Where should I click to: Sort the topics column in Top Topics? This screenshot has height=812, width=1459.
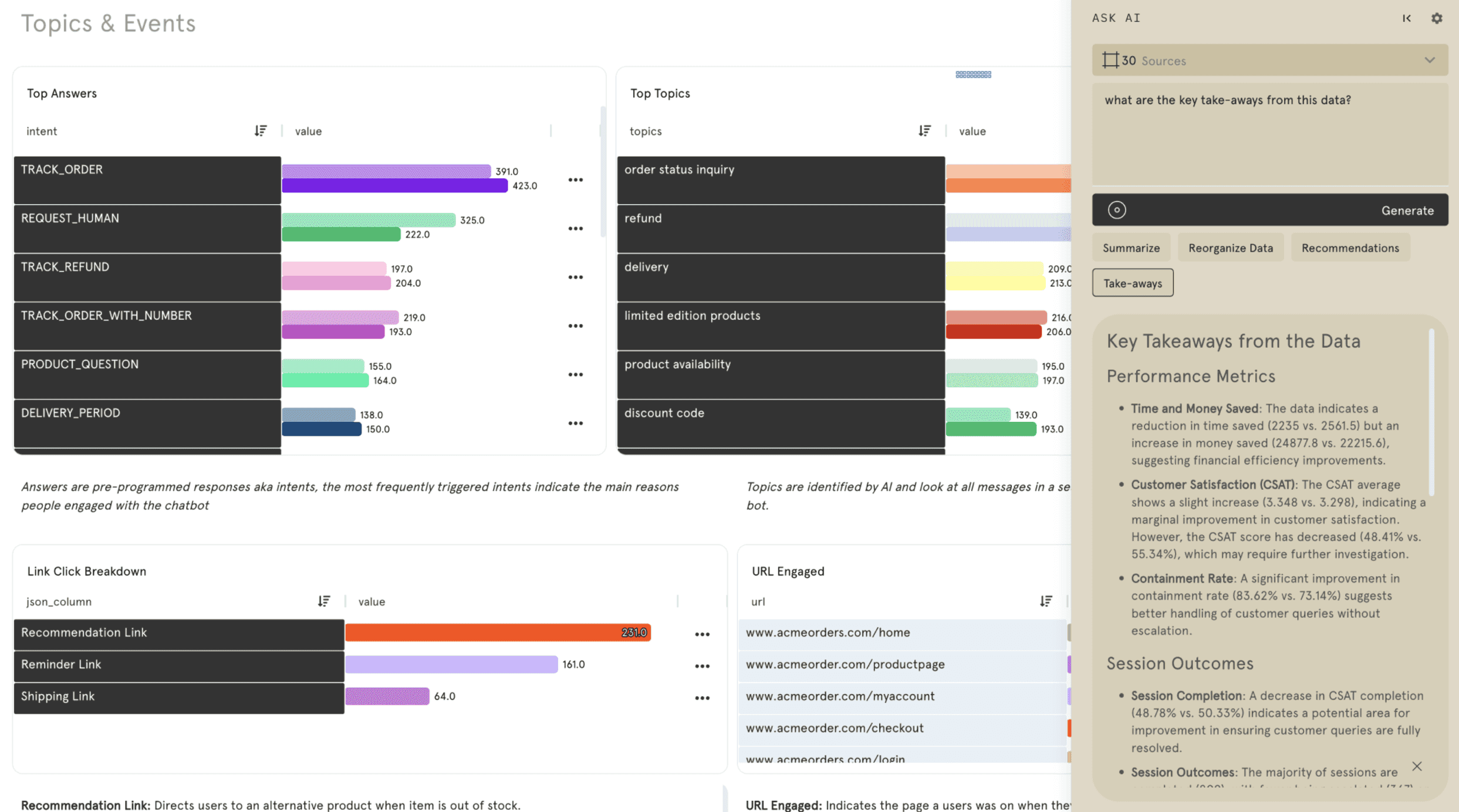coord(924,131)
